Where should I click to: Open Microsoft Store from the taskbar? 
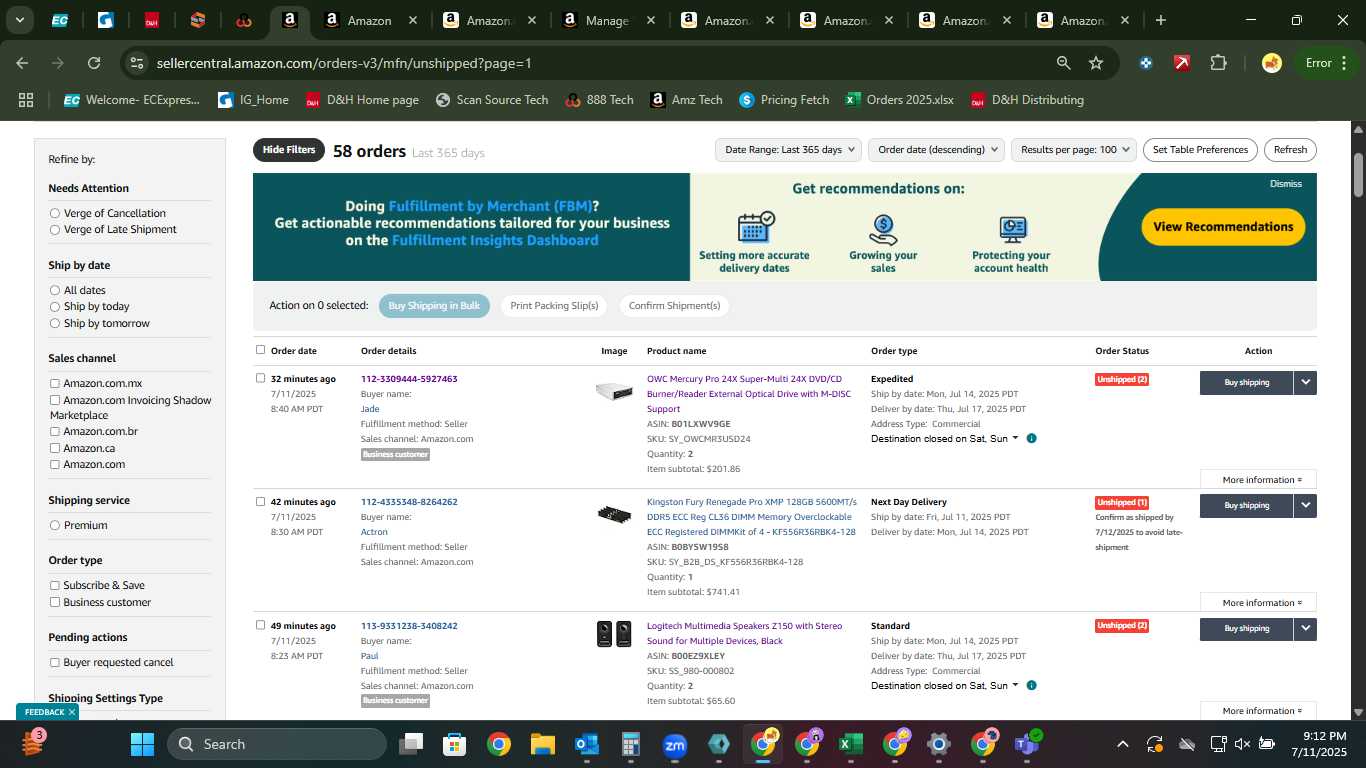pyautogui.click(x=455, y=744)
